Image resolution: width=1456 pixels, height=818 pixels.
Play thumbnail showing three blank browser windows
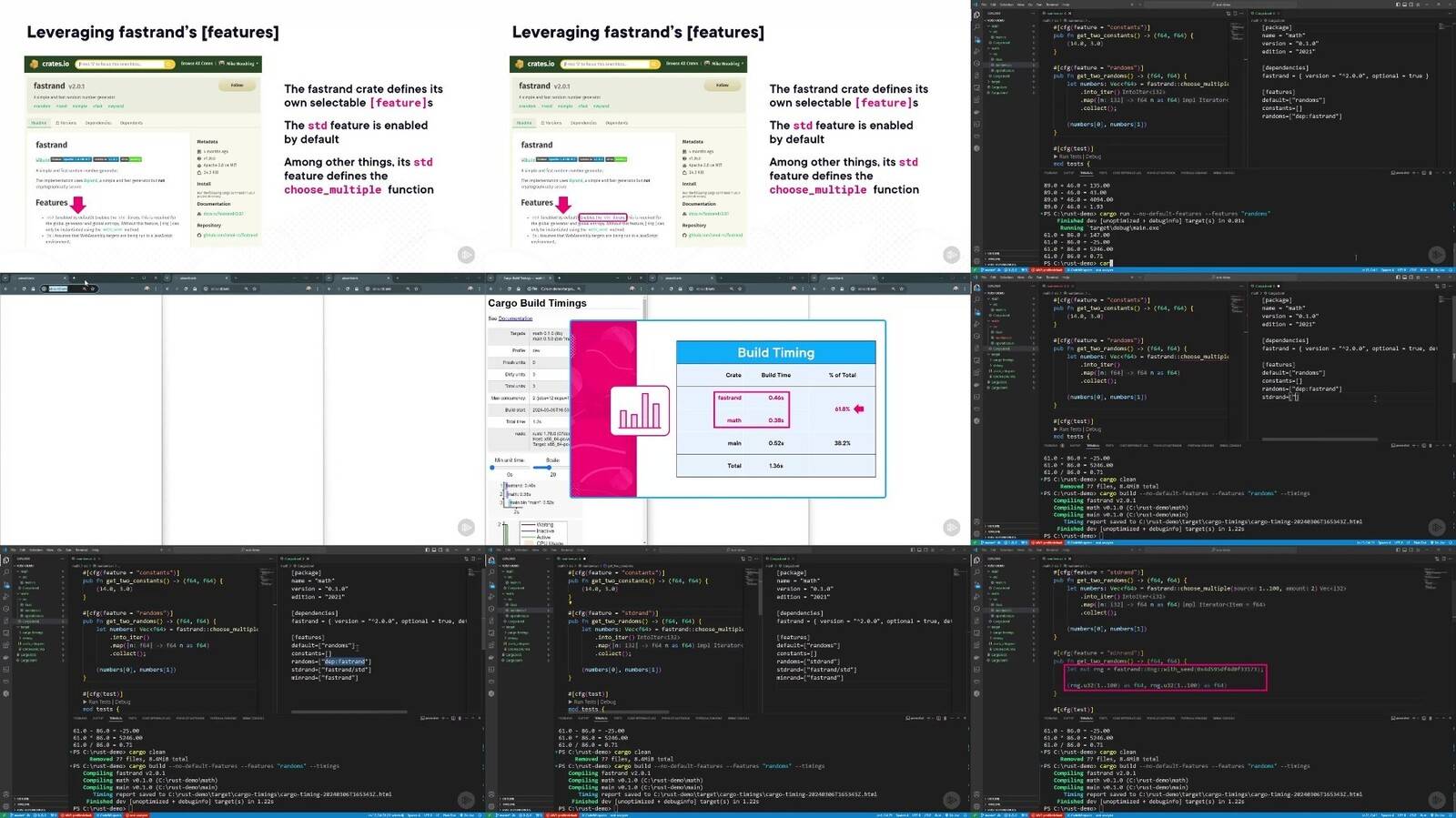click(x=466, y=527)
